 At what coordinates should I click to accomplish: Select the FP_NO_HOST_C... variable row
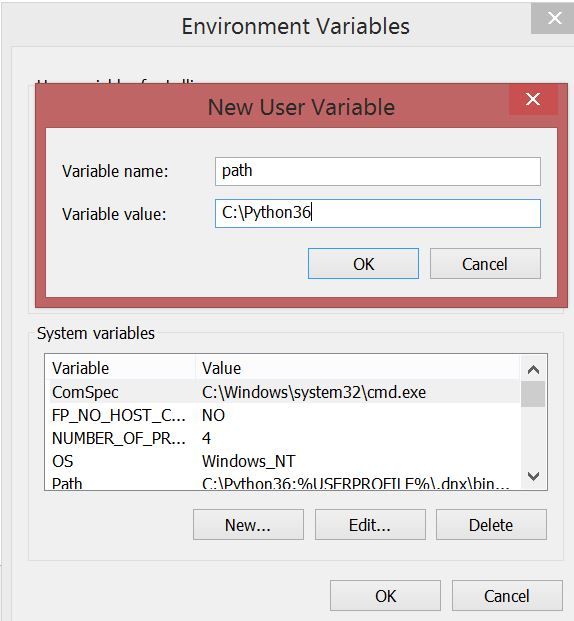[x=282, y=415]
